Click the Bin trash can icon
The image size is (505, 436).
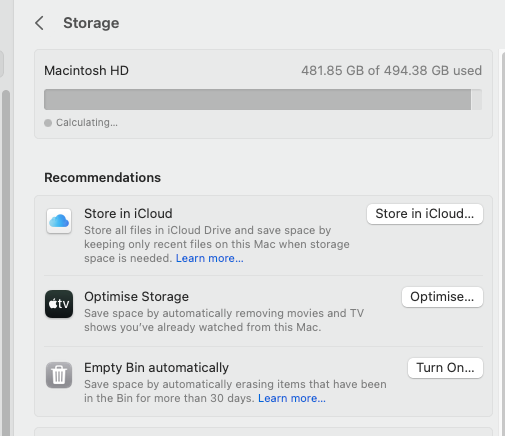click(x=59, y=375)
